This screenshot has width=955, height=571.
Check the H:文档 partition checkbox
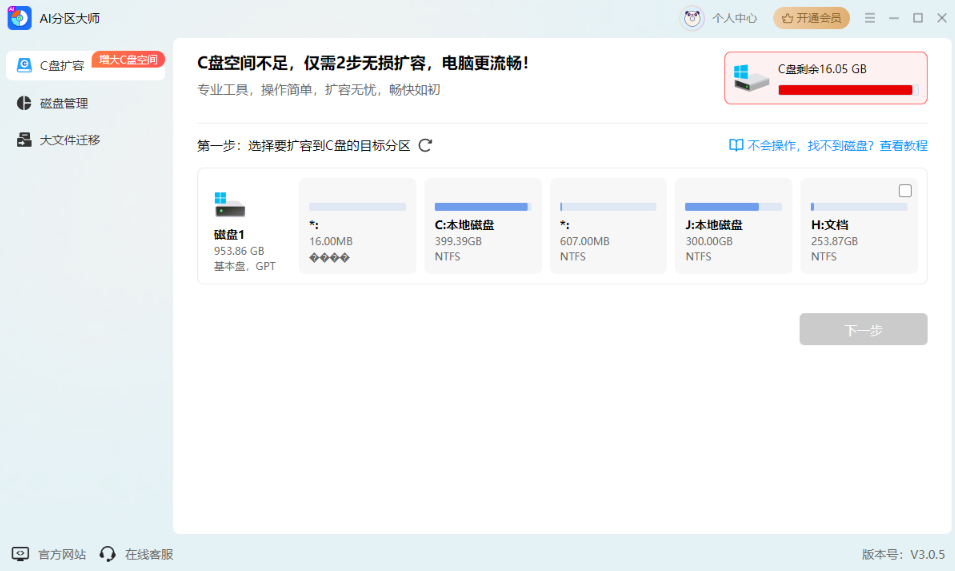(905, 191)
